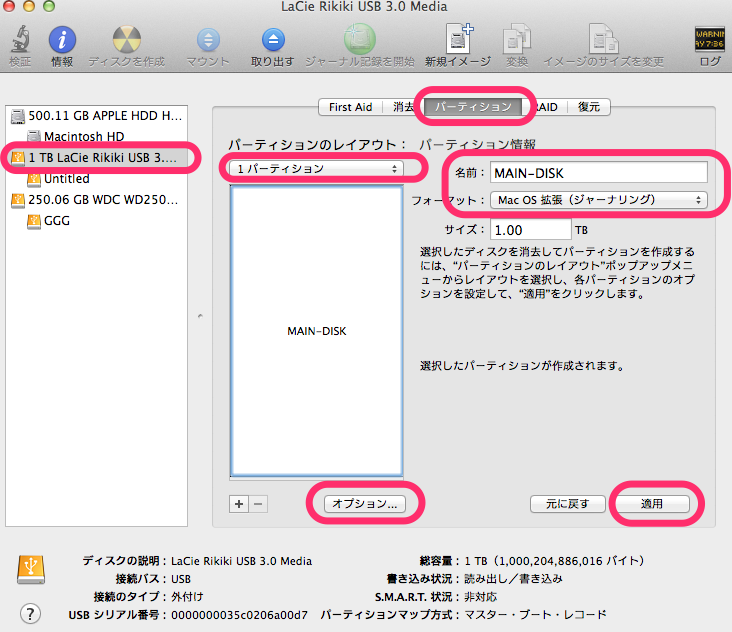Image resolution: width=732 pixels, height=632 pixels.
Task: Select the Untitled volume
Action: [97, 179]
